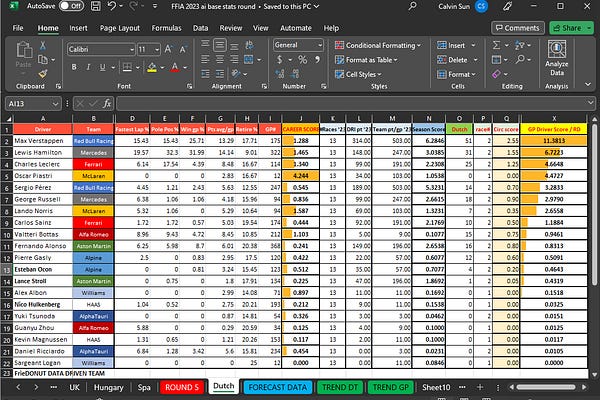Click the Increase Indent icon
600x400 pixels.
220,74
